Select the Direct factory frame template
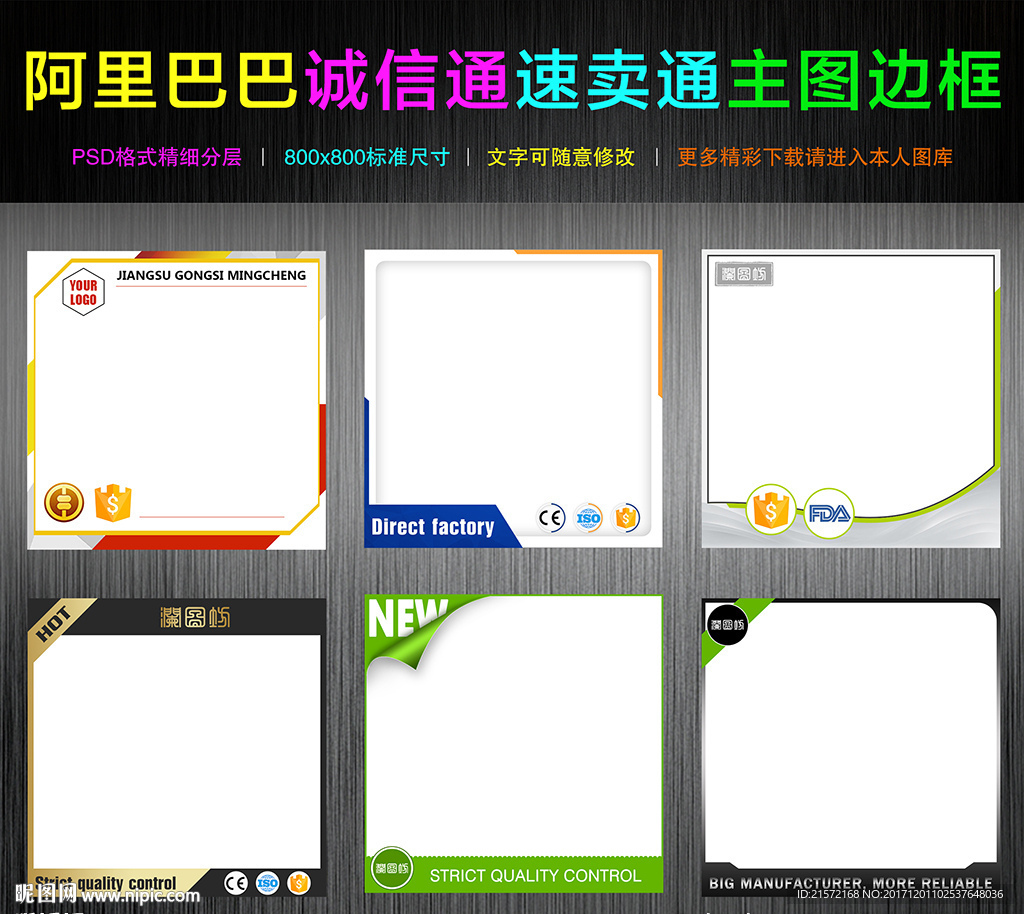The width and height of the screenshot is (1024, 914). (x=513, y=398)
